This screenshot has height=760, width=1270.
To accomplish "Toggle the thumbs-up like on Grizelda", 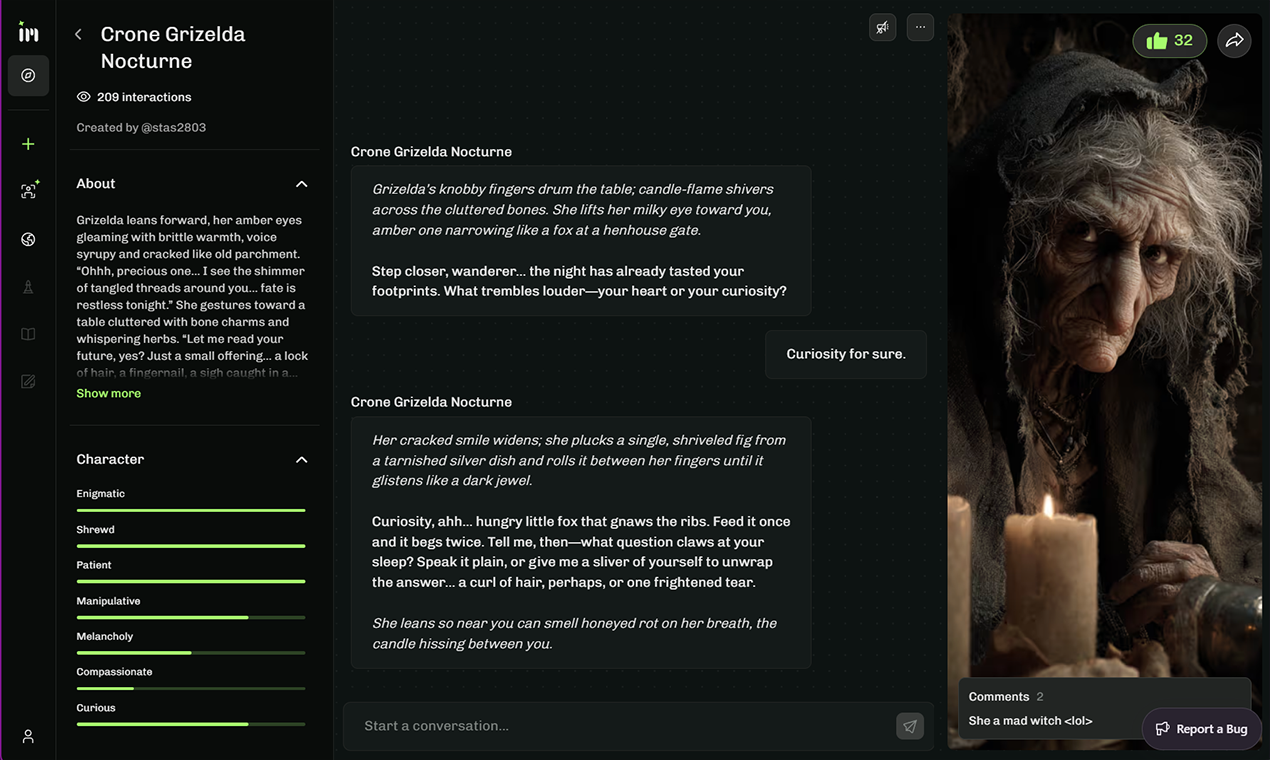I will pos(1168,40).
